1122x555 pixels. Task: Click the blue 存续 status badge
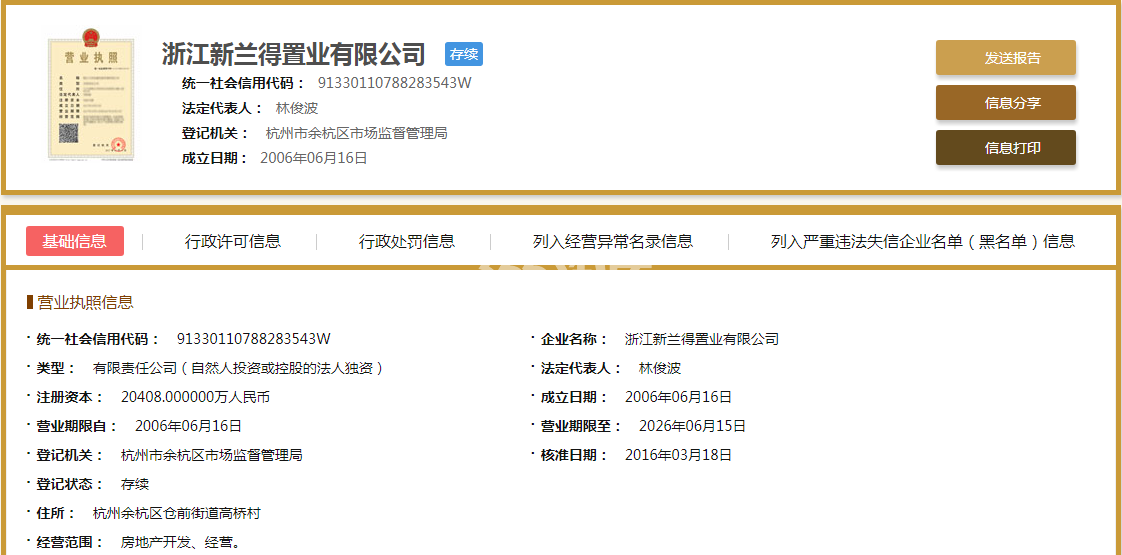coord(464,54)
